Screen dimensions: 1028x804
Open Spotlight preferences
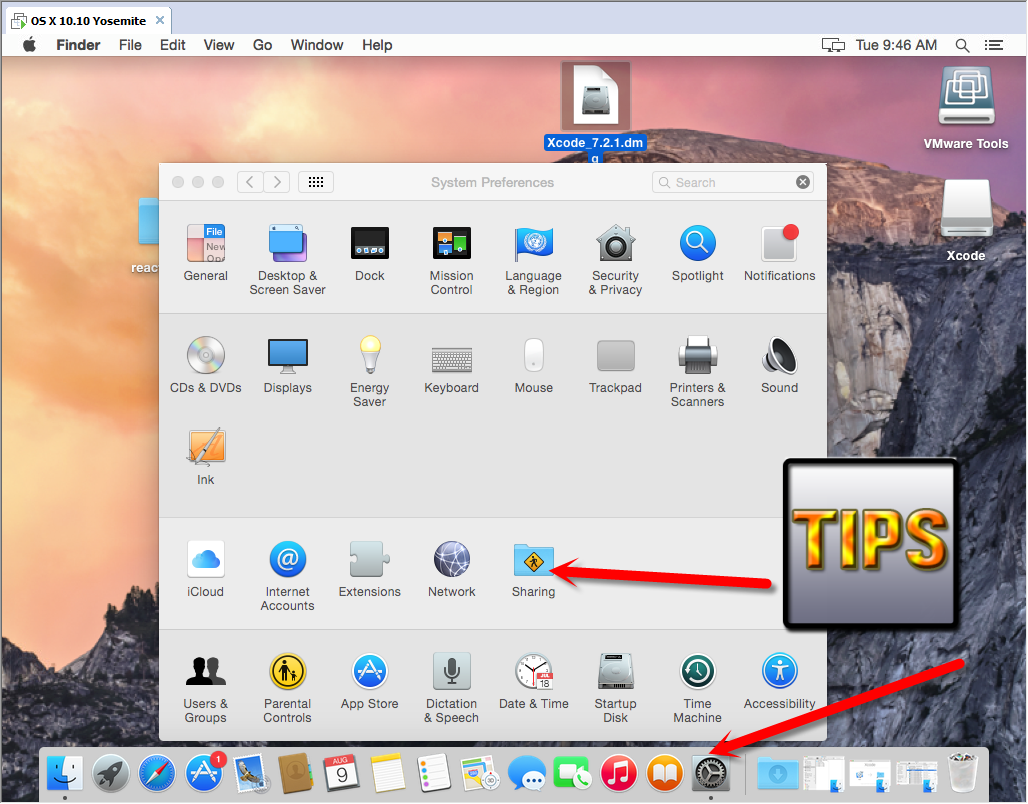pos(697,244)
